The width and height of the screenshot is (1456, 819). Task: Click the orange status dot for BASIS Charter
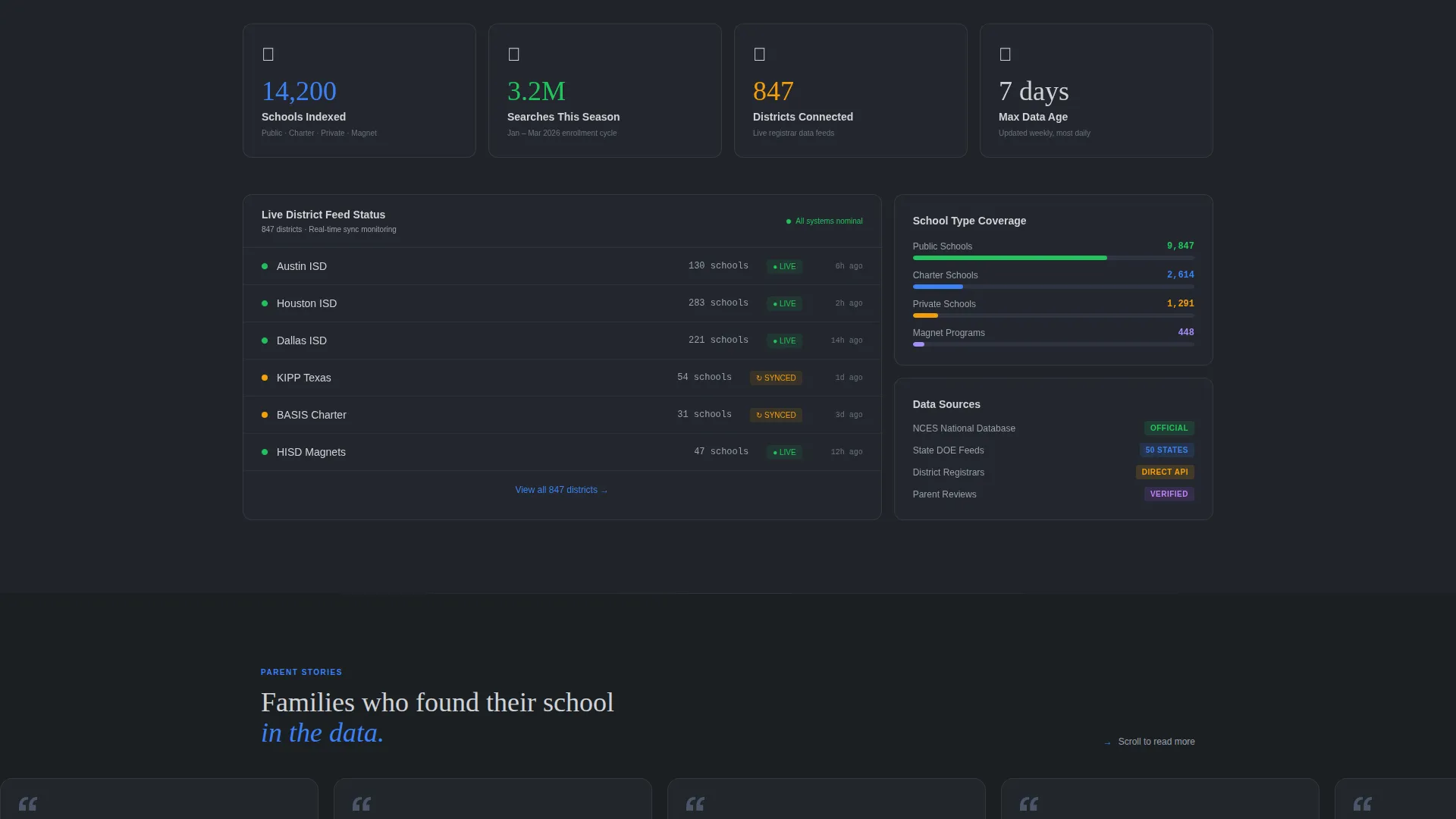click(265, 415)
